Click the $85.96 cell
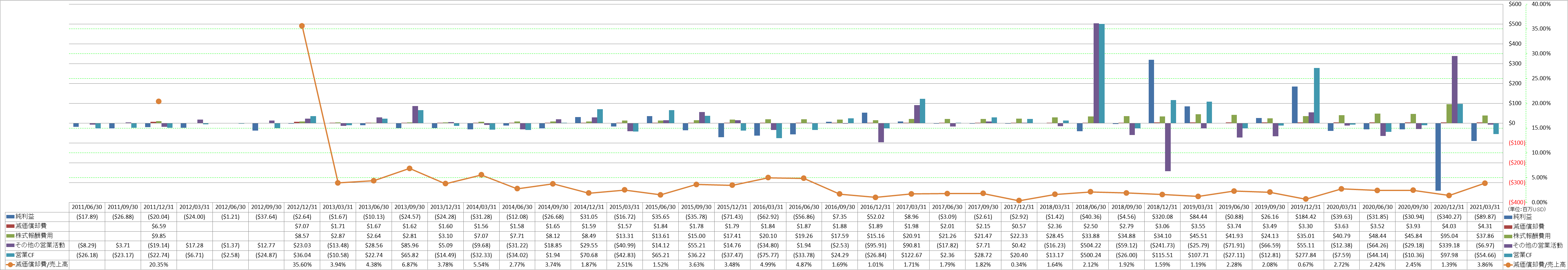Screen dimensions: 1568x270 point(410,246)
